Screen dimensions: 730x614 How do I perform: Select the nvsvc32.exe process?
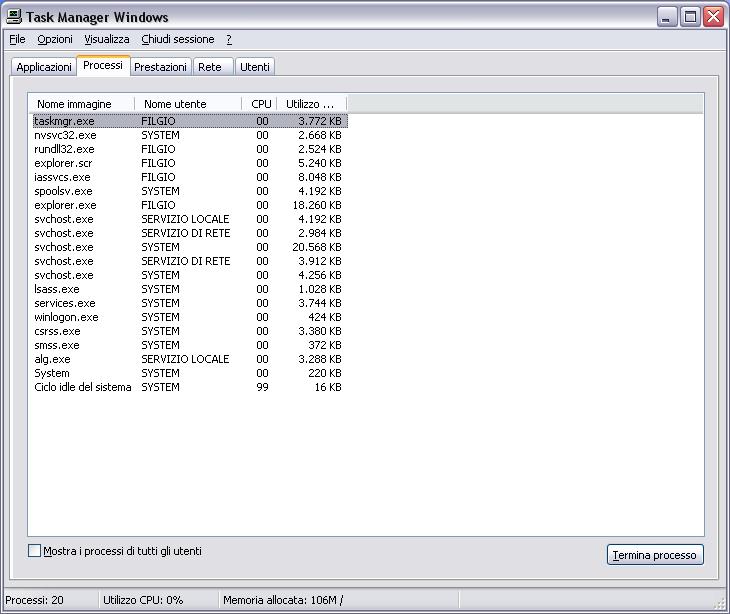(x=190, y=135)
